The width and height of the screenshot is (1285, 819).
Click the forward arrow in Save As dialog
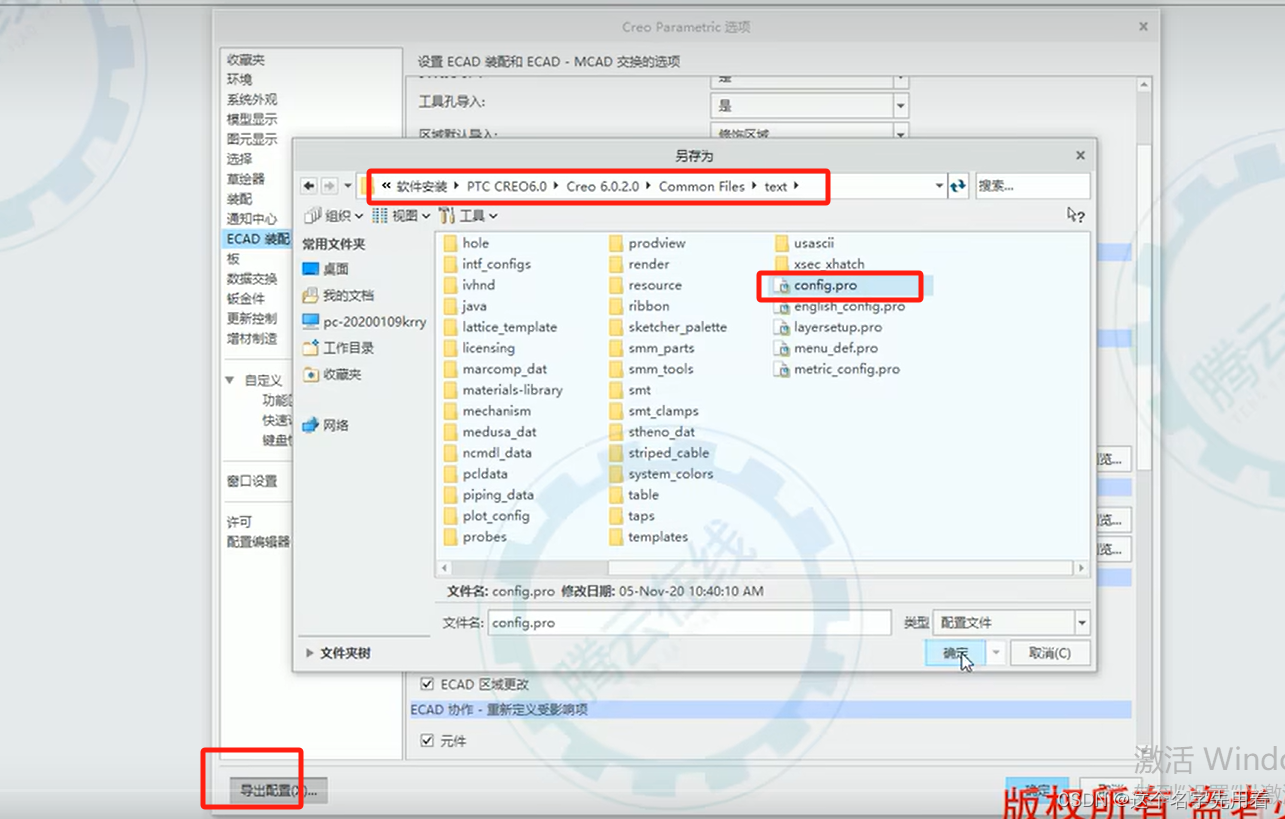[x=329, y=186]
